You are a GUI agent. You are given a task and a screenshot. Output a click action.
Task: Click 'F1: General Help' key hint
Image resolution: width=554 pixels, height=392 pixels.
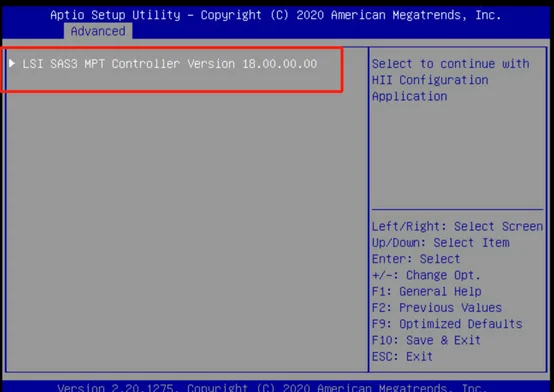coord(426,291)
